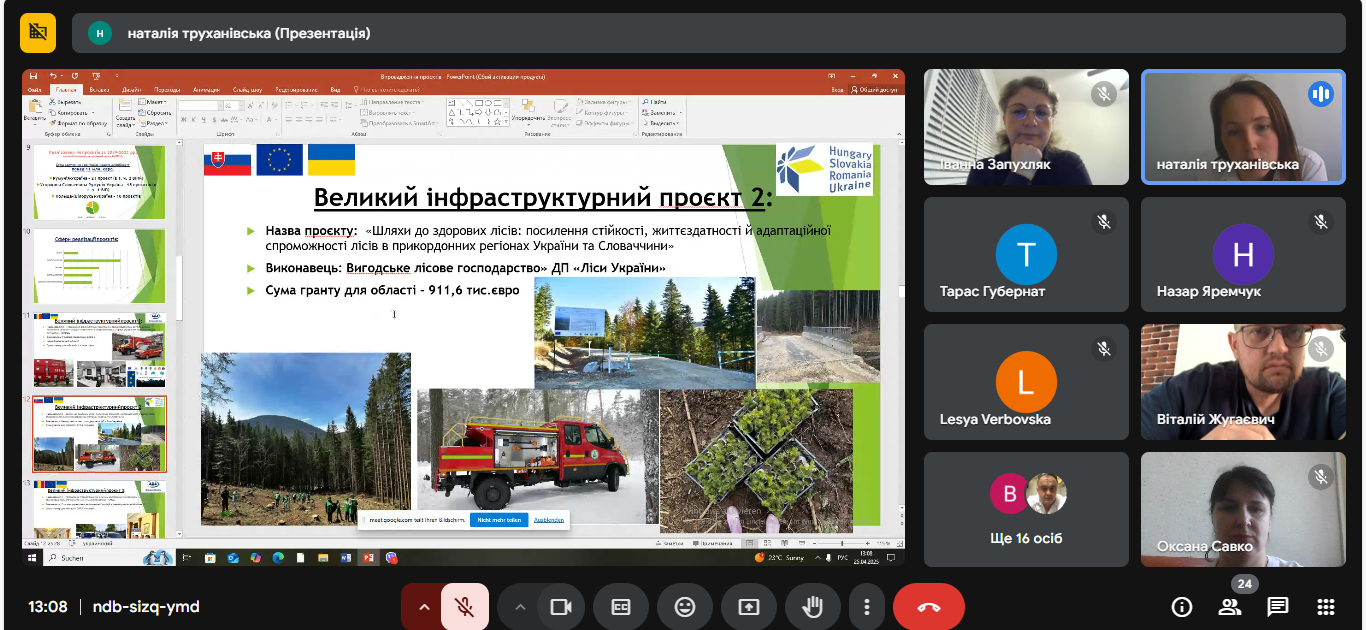Click Найти in the editing group
Screen dimensions: 1366x630
coord(655,102)
